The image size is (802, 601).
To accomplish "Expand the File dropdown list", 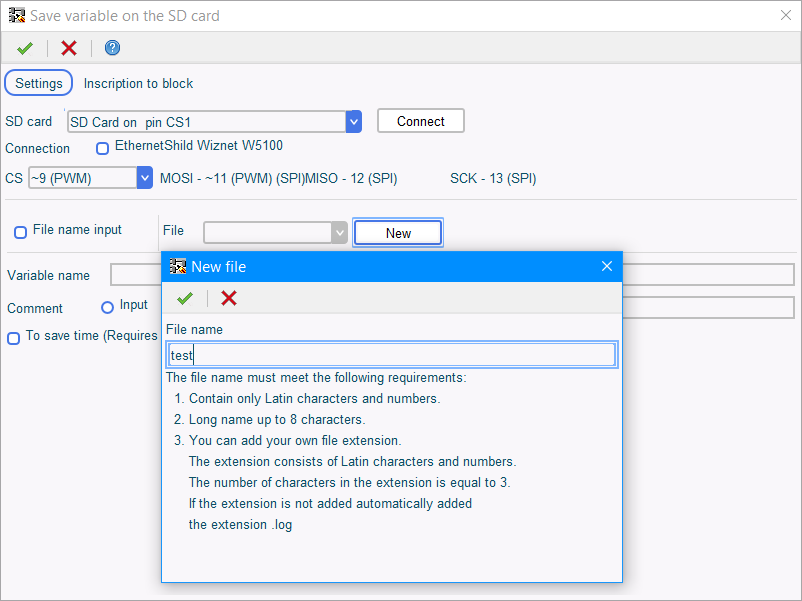I will 339,233.
